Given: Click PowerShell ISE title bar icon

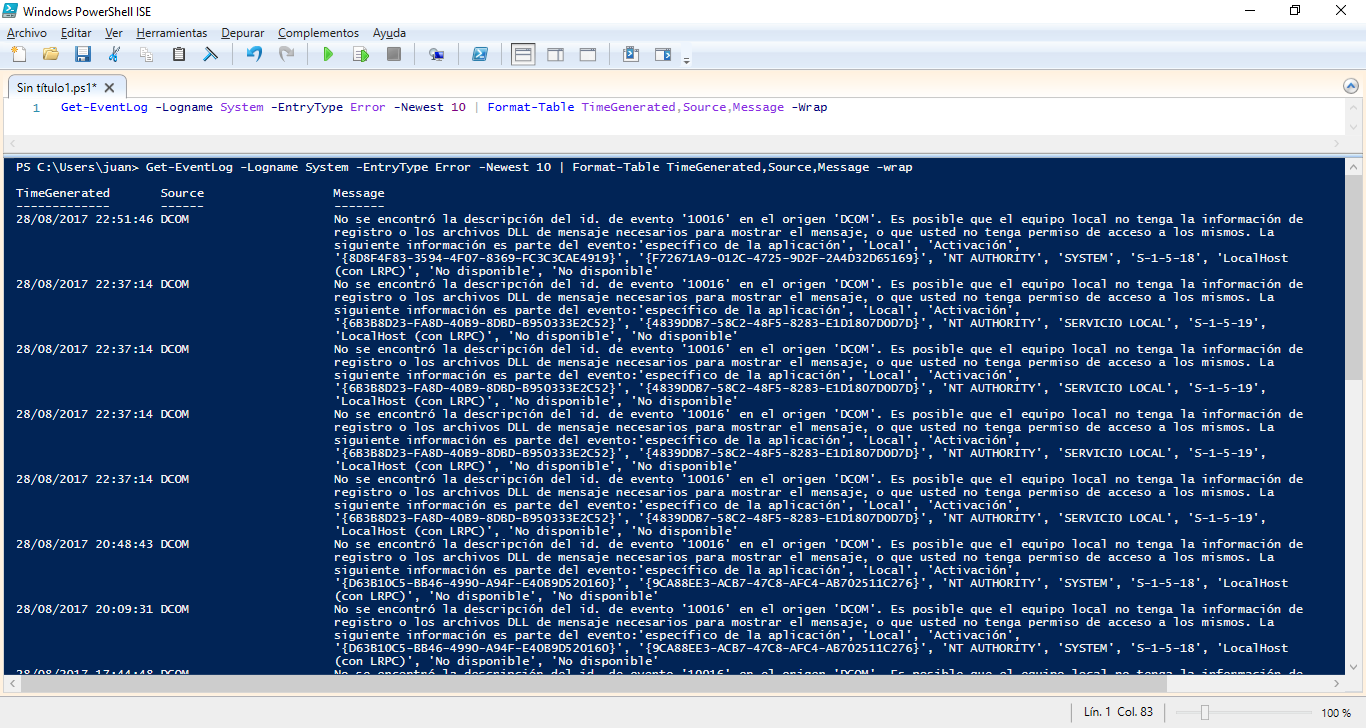Looking at the screenshot, I should coord(11,11).
